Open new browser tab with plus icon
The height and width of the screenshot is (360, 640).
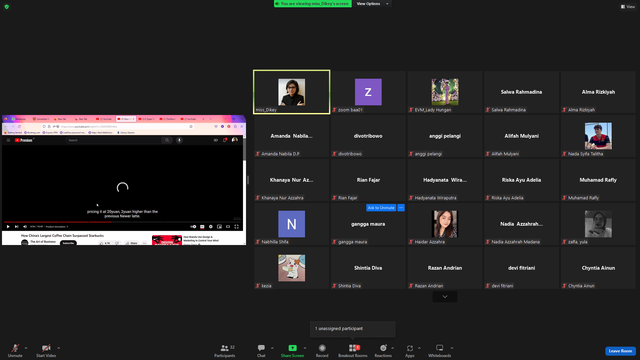[x=203, y=119]
